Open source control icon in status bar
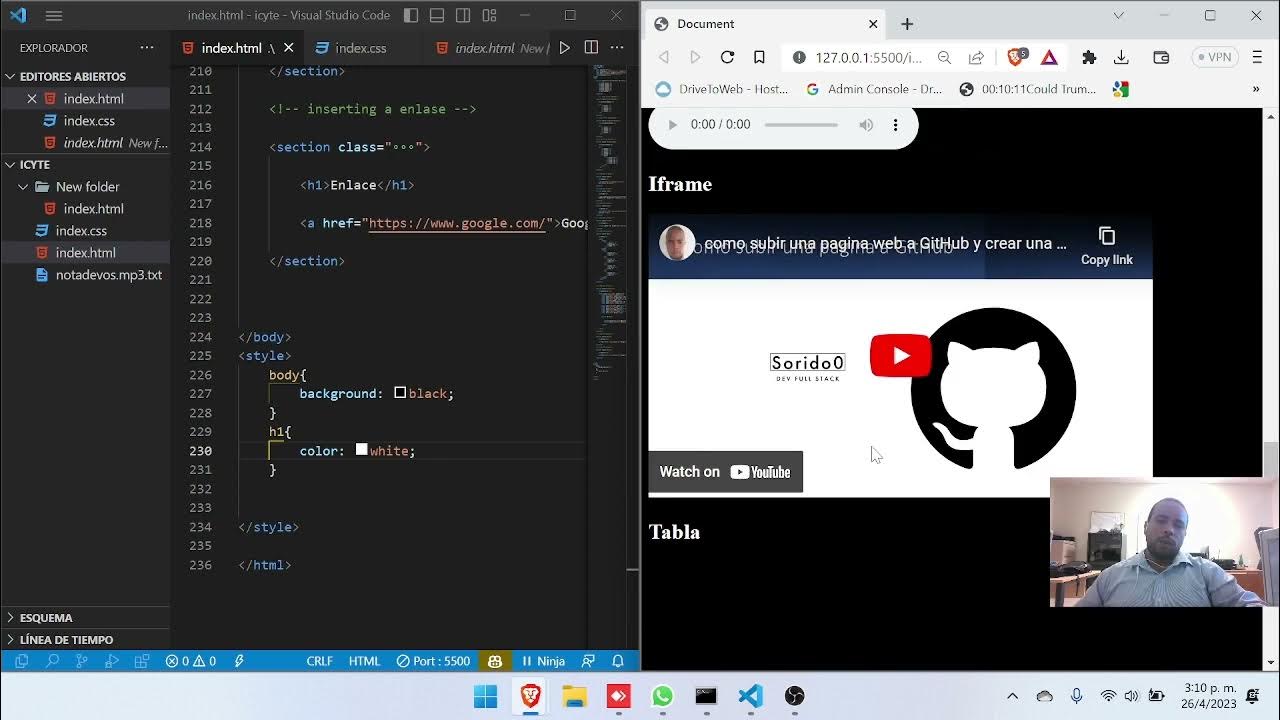 82,661
